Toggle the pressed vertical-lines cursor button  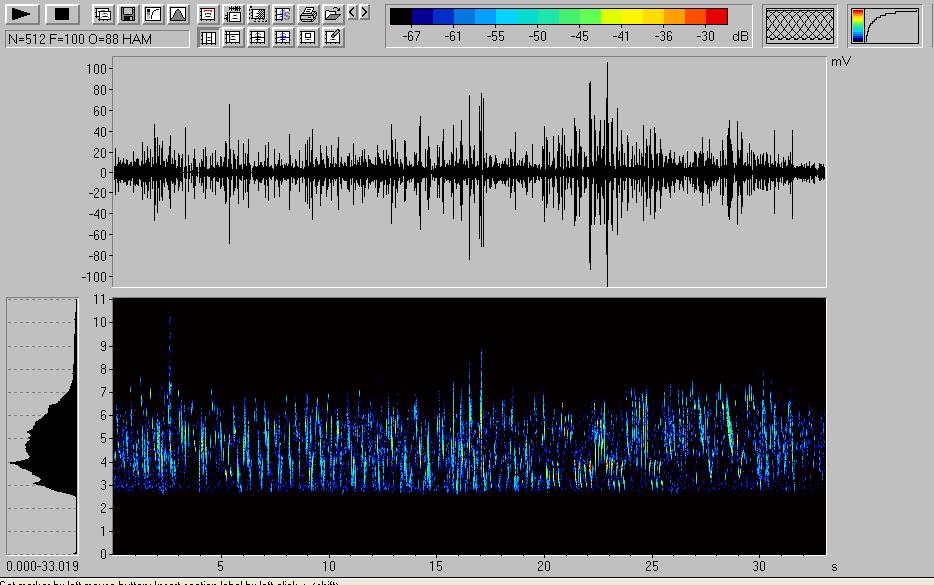208,38
